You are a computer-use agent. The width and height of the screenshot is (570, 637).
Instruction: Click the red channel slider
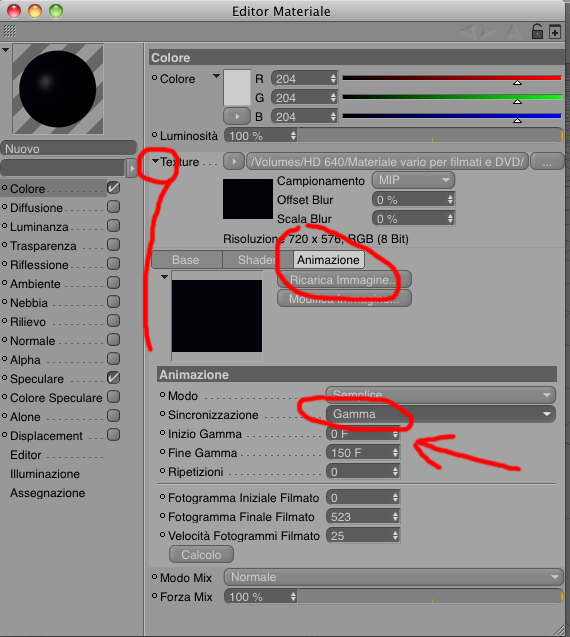pyautogui.click(x=452, y=78)
